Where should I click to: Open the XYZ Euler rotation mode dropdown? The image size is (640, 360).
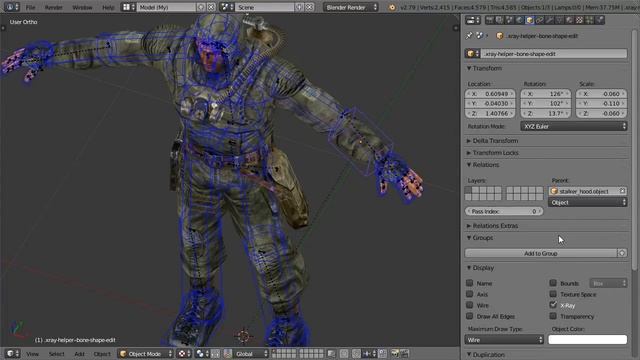tap(574, 127)
